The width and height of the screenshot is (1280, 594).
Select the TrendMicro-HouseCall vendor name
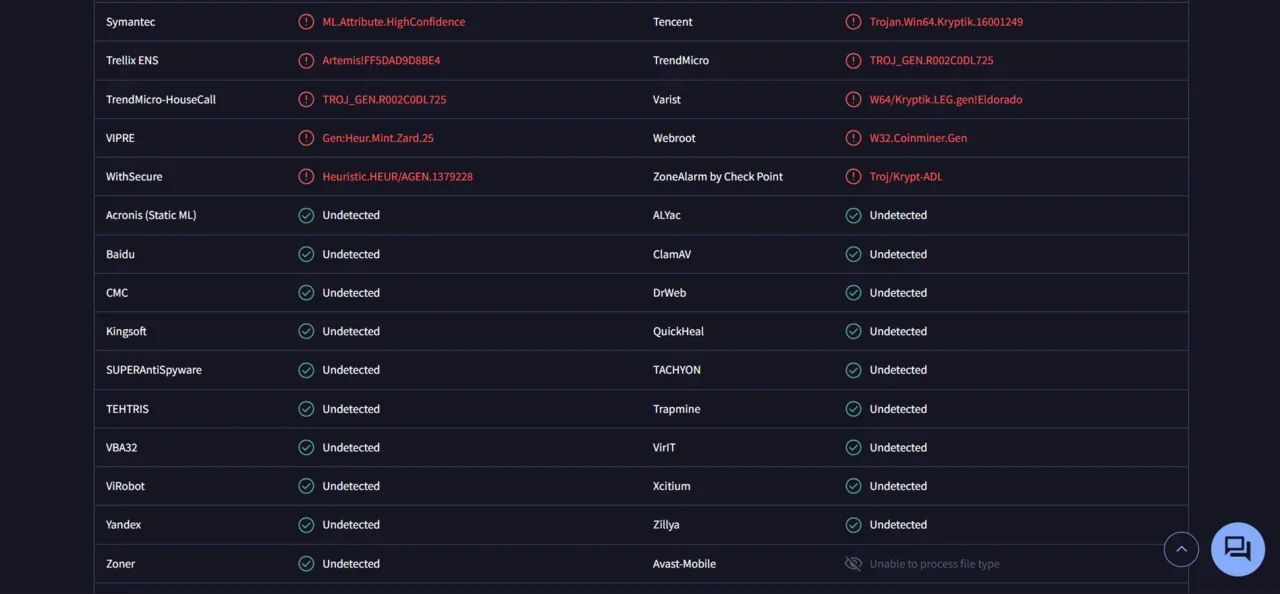(x=161, y=100)
